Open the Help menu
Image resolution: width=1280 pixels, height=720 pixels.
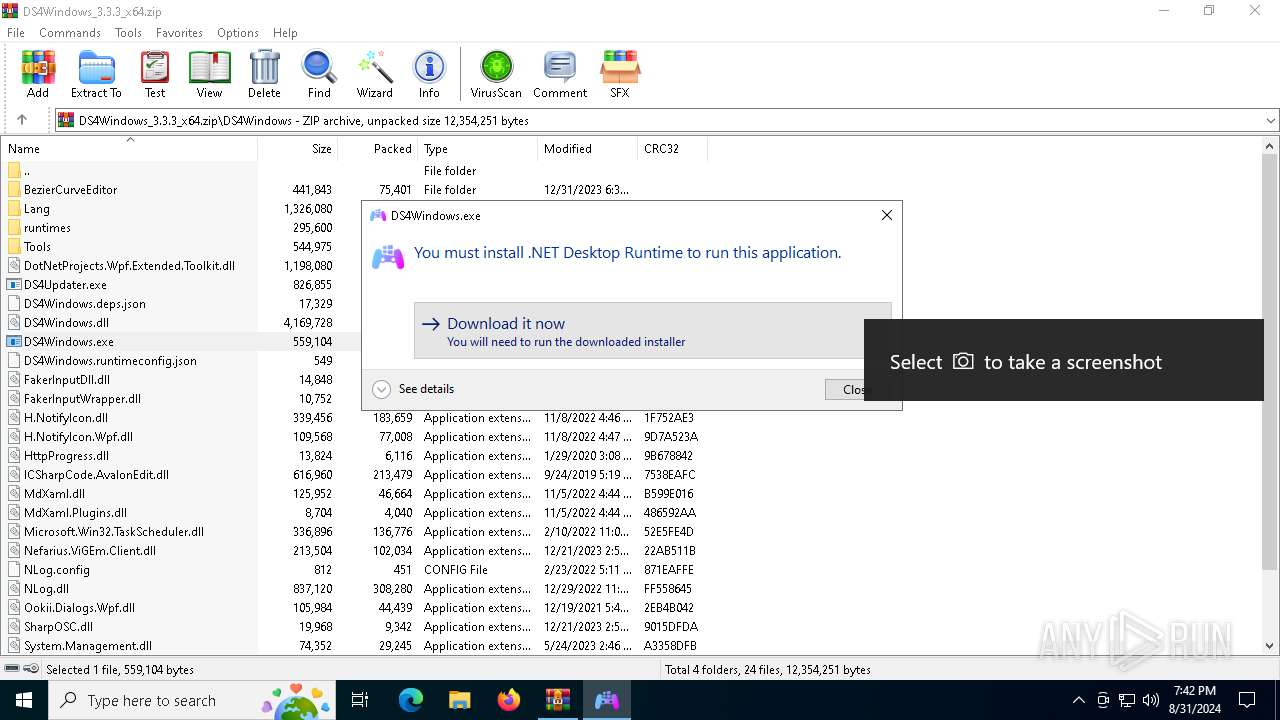(x=285, y=32)
